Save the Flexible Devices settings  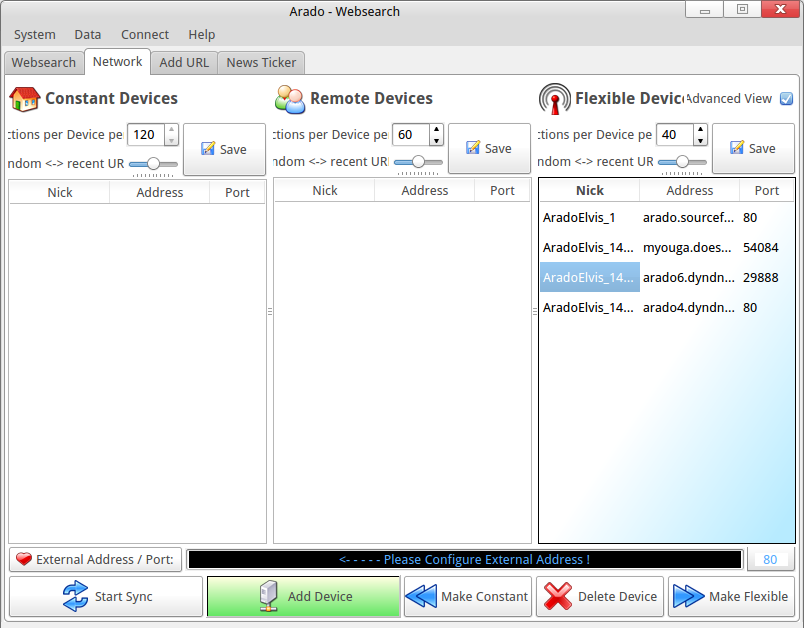tap(753, 148)
